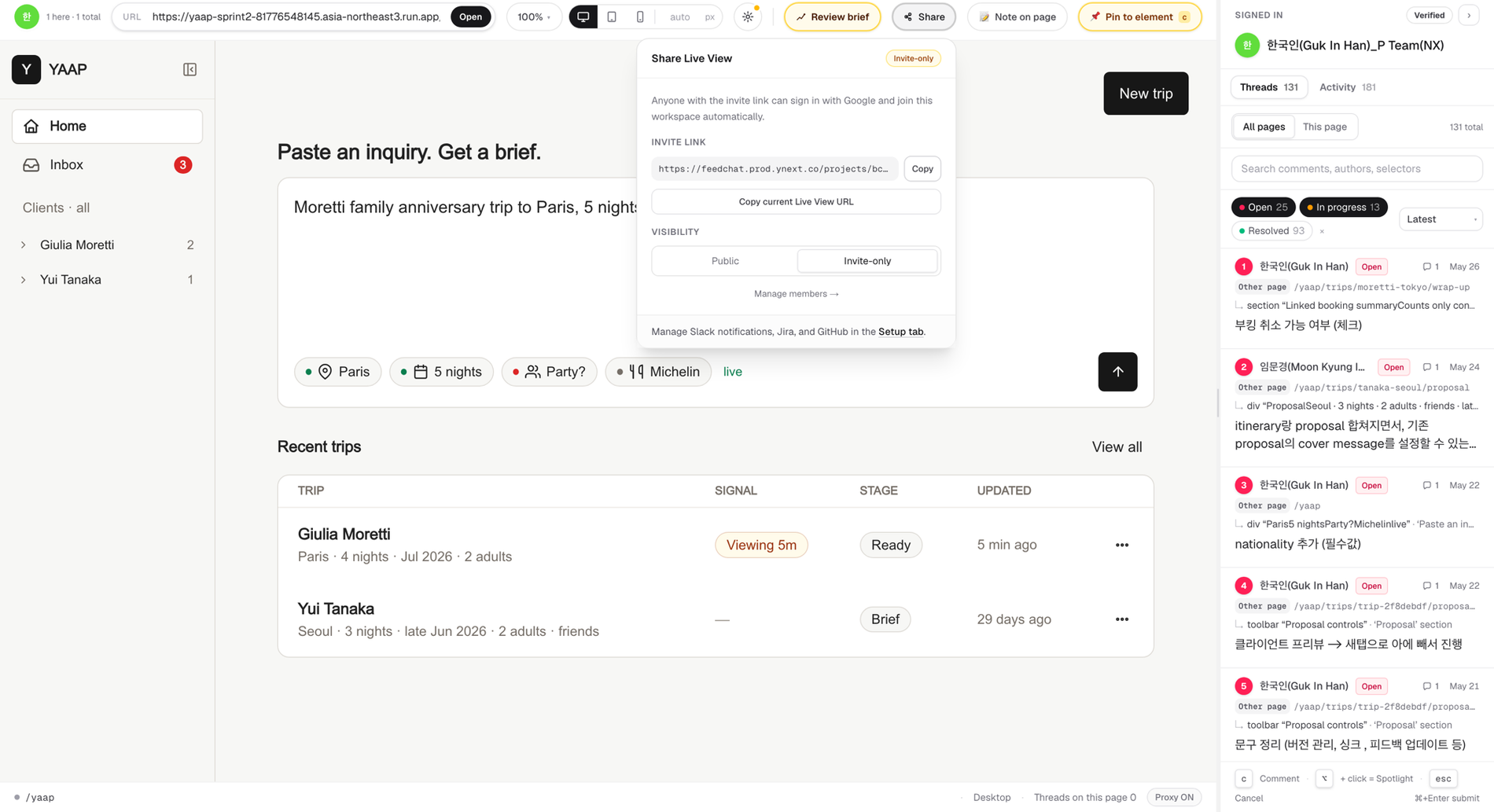
Task: Open thread number 3 marker
Action: 1243,485
